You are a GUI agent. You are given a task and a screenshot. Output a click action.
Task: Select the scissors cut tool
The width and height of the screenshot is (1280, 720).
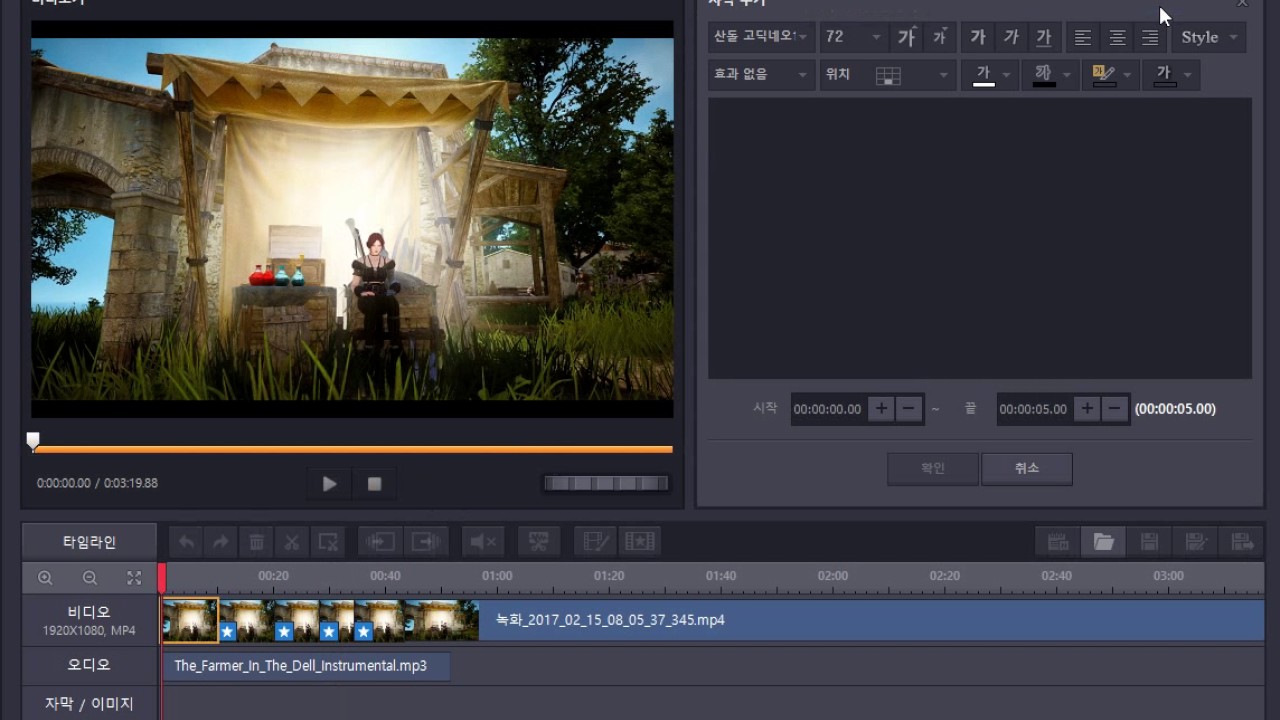tap(292, 542)
